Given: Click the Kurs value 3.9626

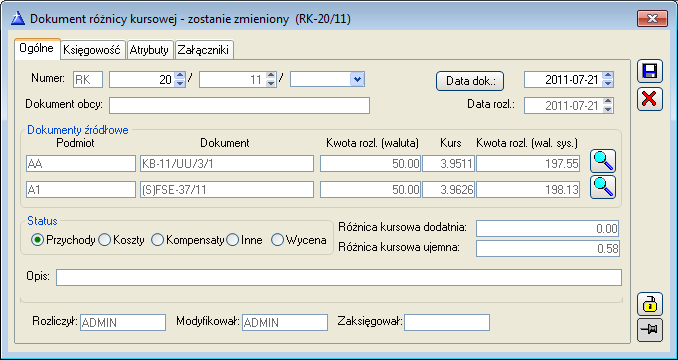Looking at the screenshot, I should pyautogui.click(x=448, y=190).
